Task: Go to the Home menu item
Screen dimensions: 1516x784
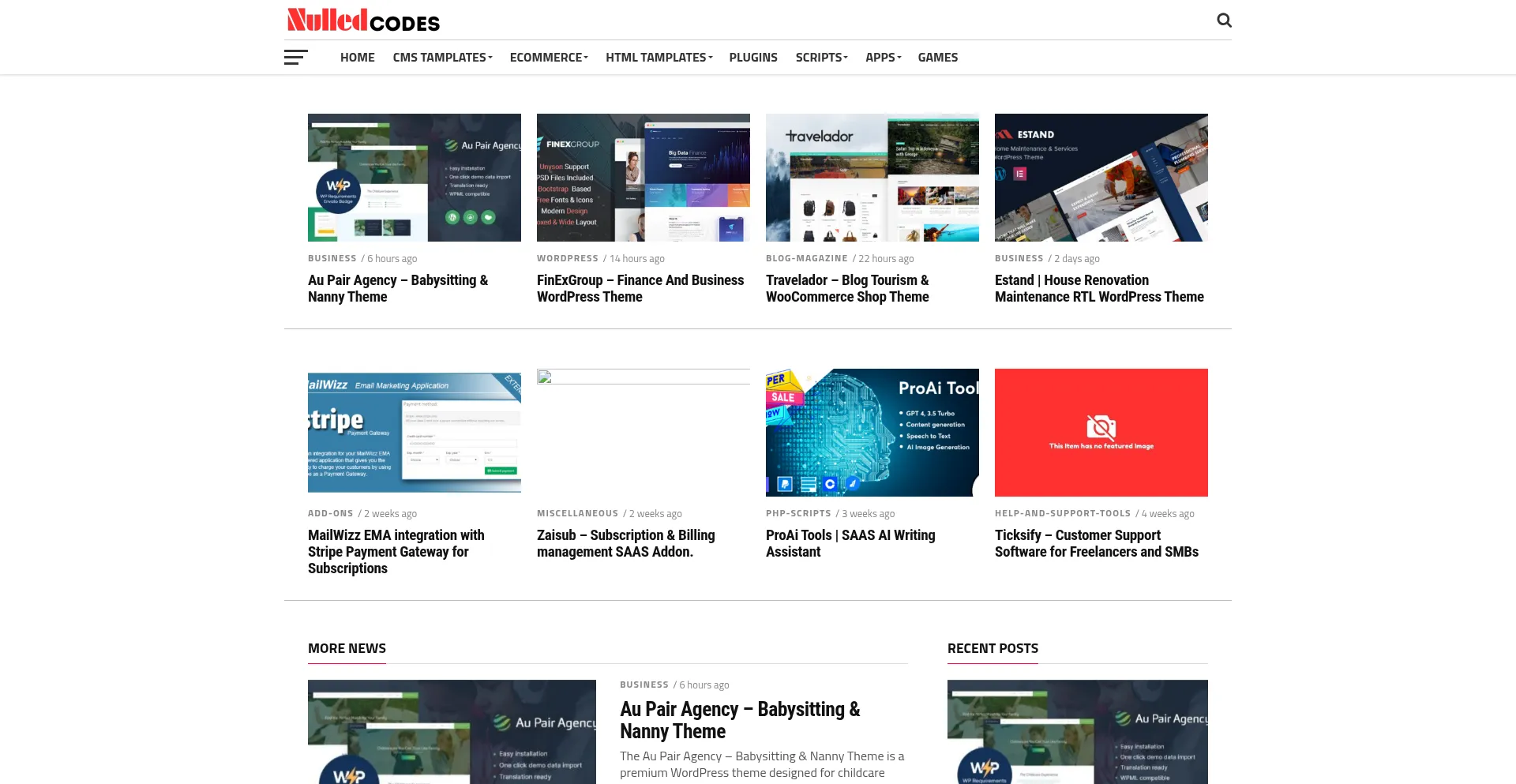Action: tap(357, 58)
